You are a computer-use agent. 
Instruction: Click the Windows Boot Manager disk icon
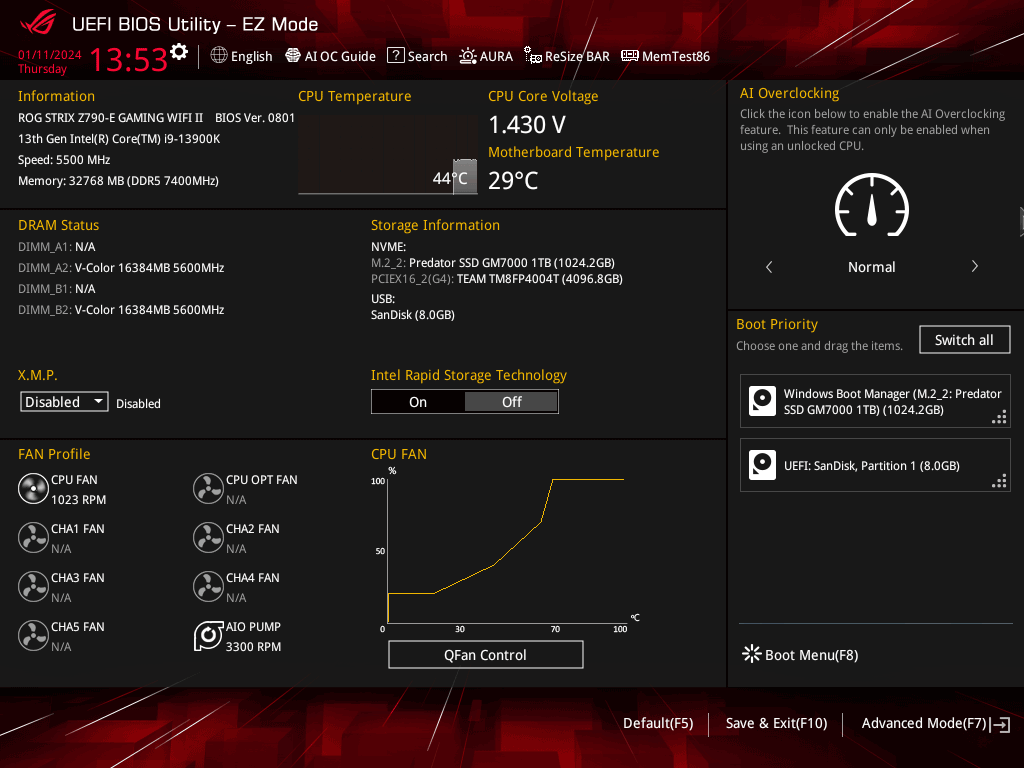click(762, 401)
